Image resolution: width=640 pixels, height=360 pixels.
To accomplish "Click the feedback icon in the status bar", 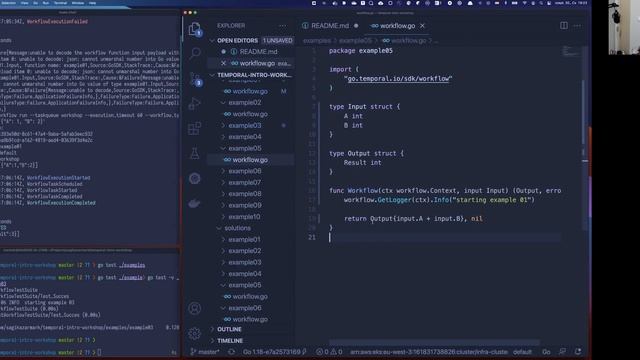I will (562, 351).
